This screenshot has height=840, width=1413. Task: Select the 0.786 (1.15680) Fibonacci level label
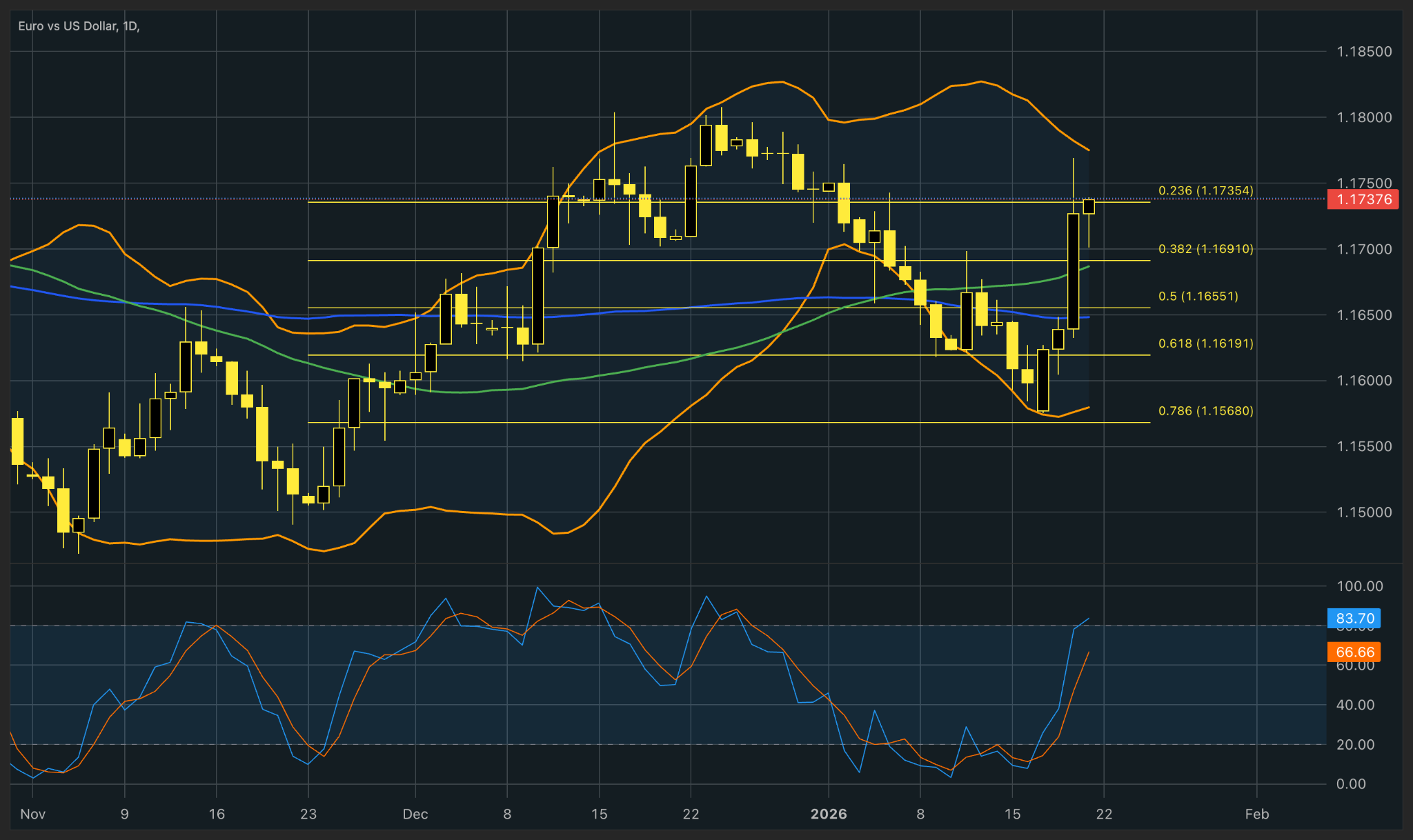(x=1205, y=411)
